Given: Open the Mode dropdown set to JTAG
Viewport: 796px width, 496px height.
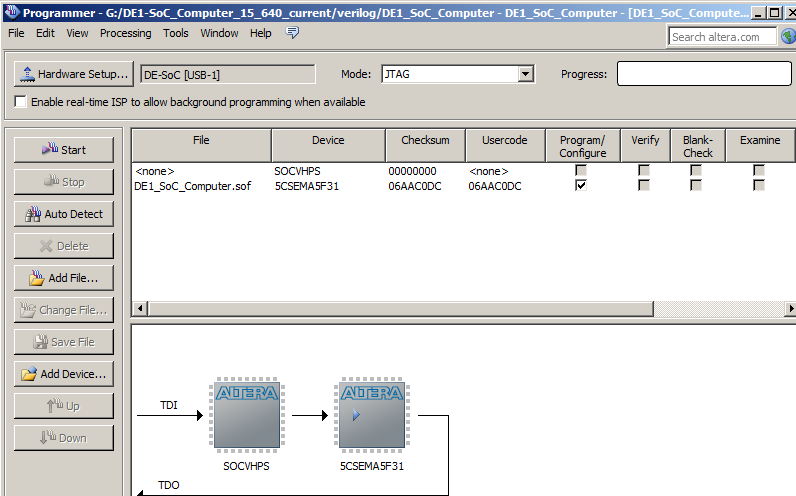Looking at the screenshot, I should 525,74.
